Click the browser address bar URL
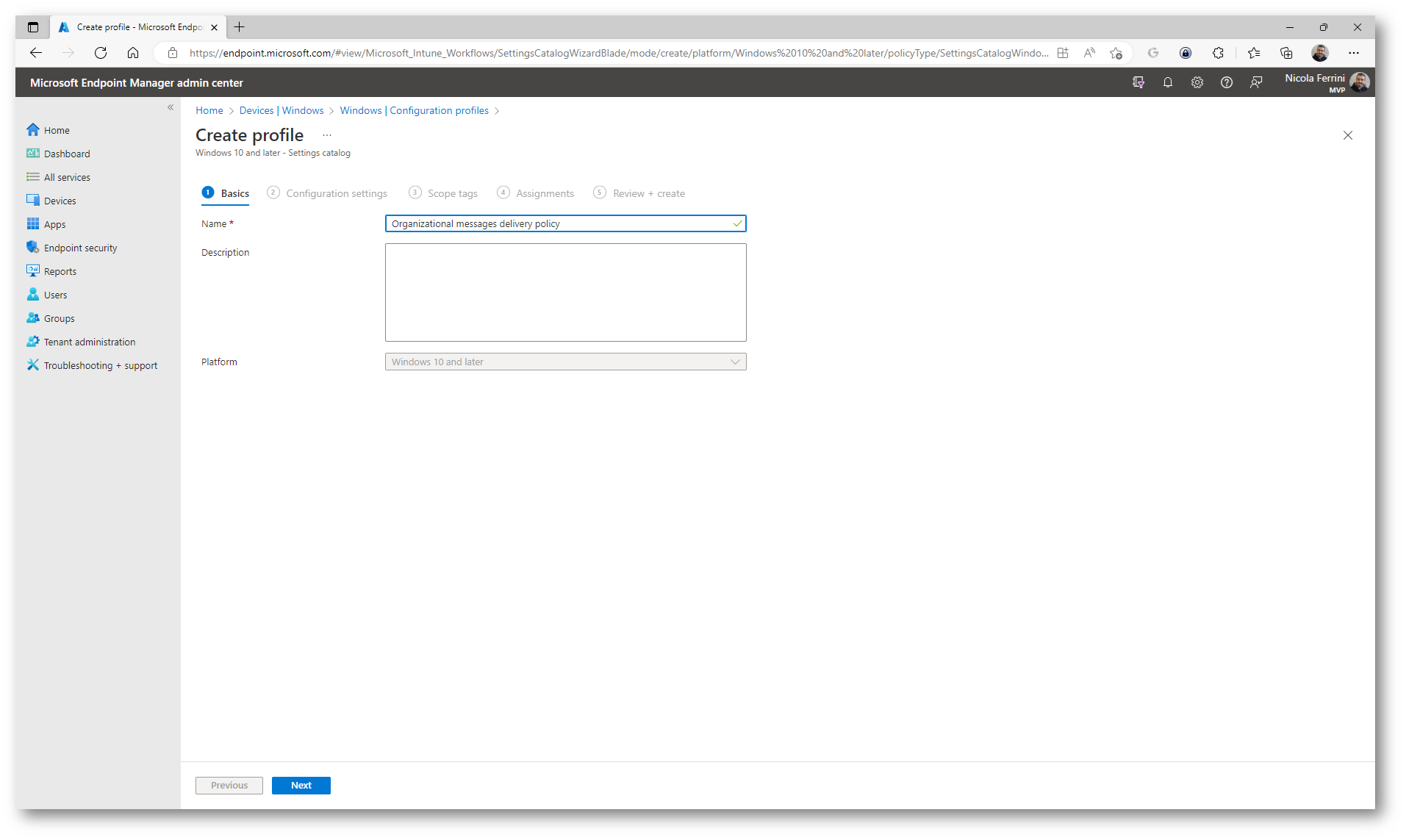1406x840 pixels. (x=618, y=53)
